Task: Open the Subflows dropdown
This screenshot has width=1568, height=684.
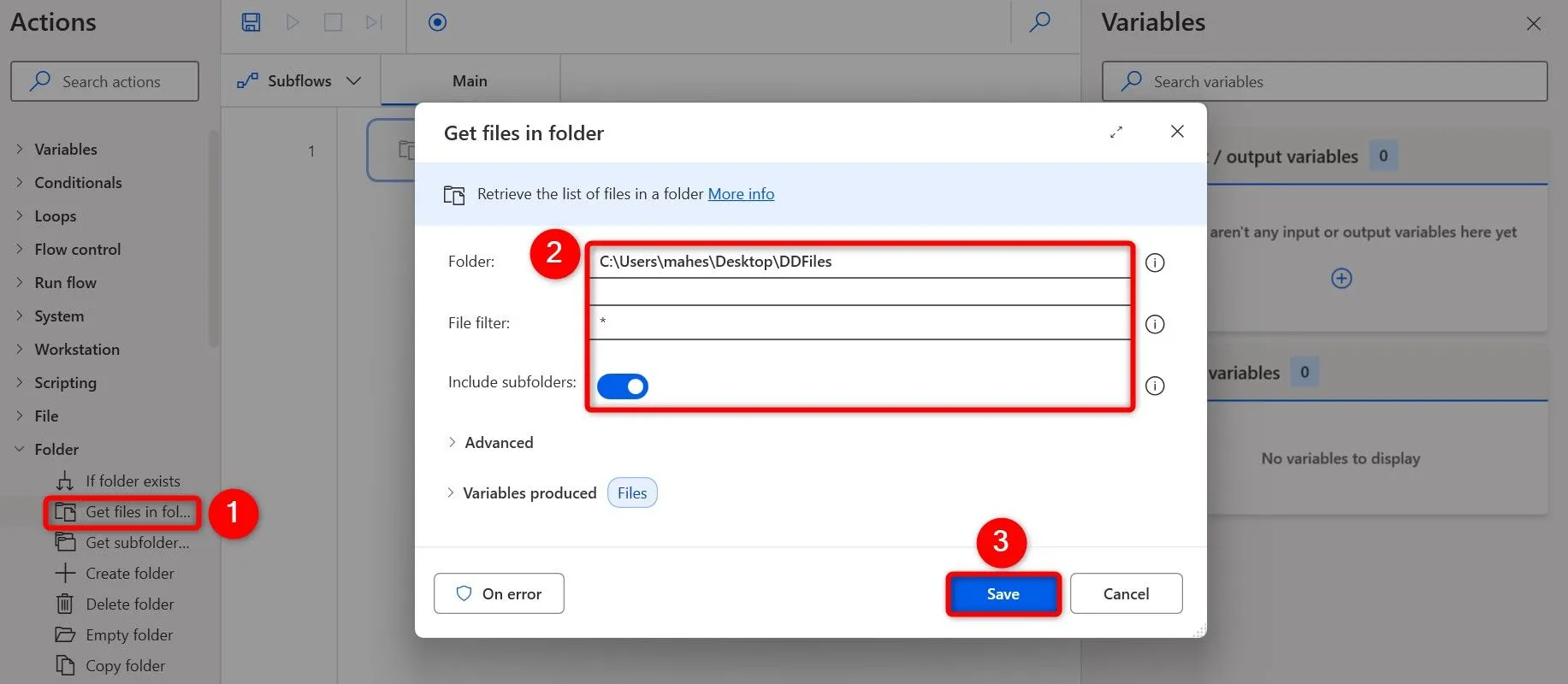Action: (299, 80)
